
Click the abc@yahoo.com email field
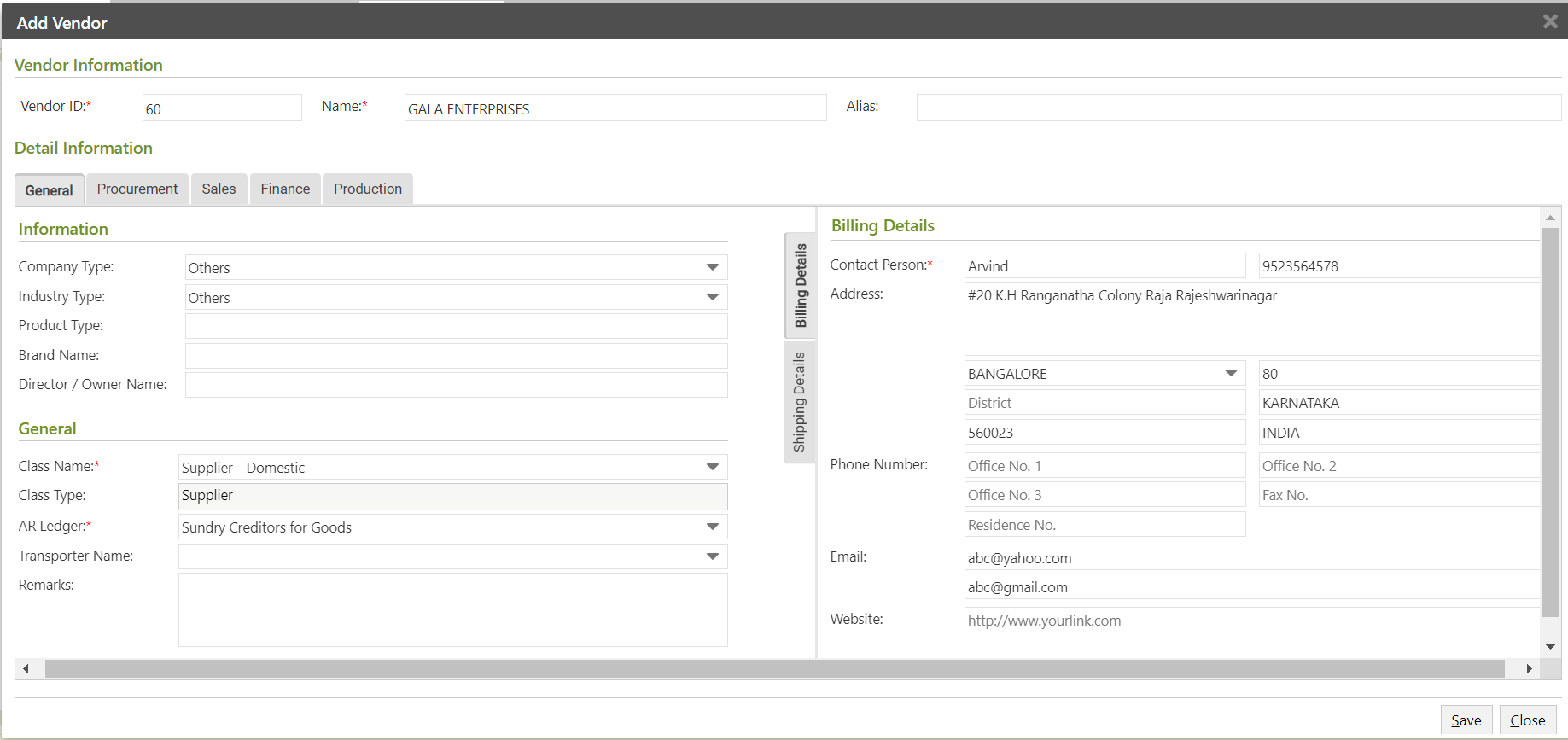(1252, 557)
